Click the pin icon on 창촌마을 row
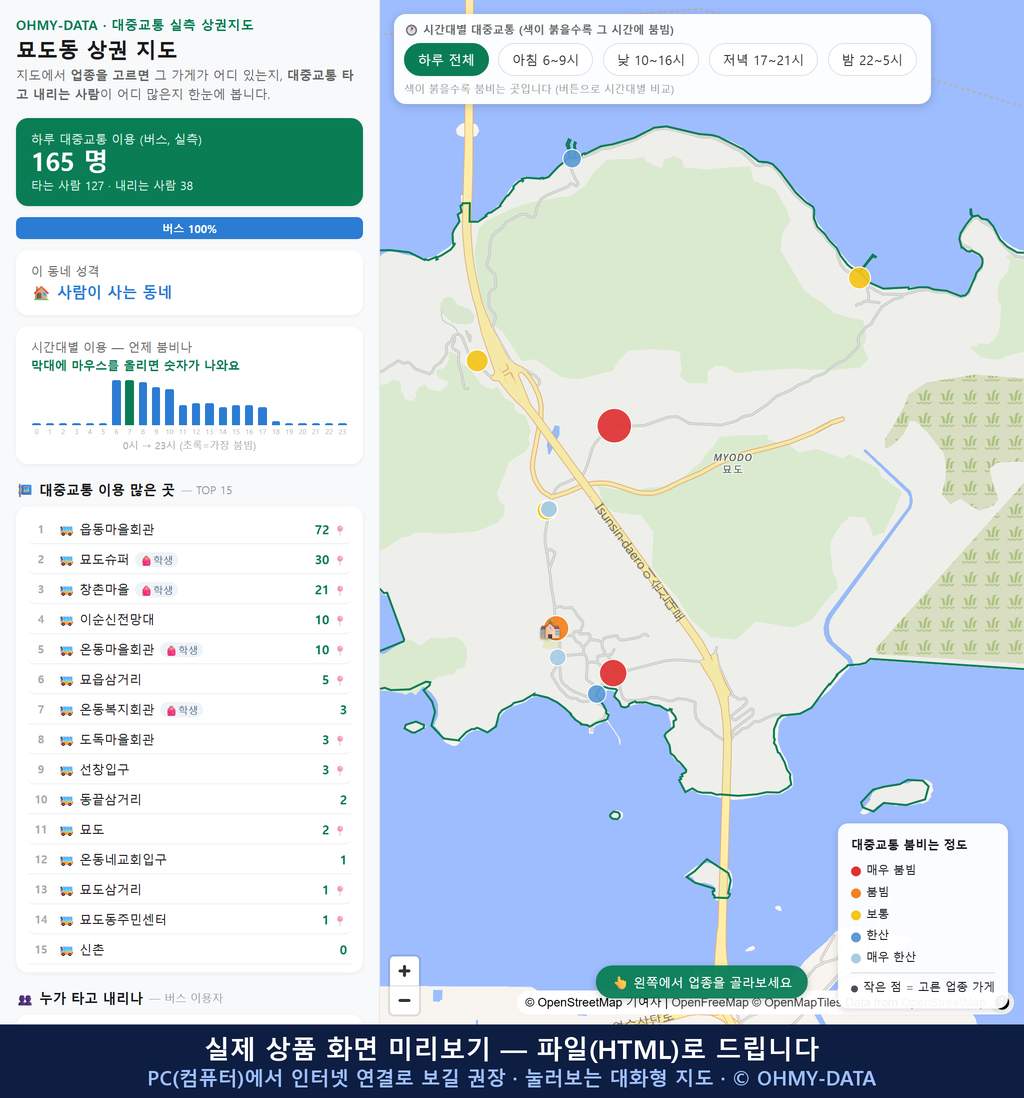This screenshot has height=1098, width=1024. (x=340, y=590)
